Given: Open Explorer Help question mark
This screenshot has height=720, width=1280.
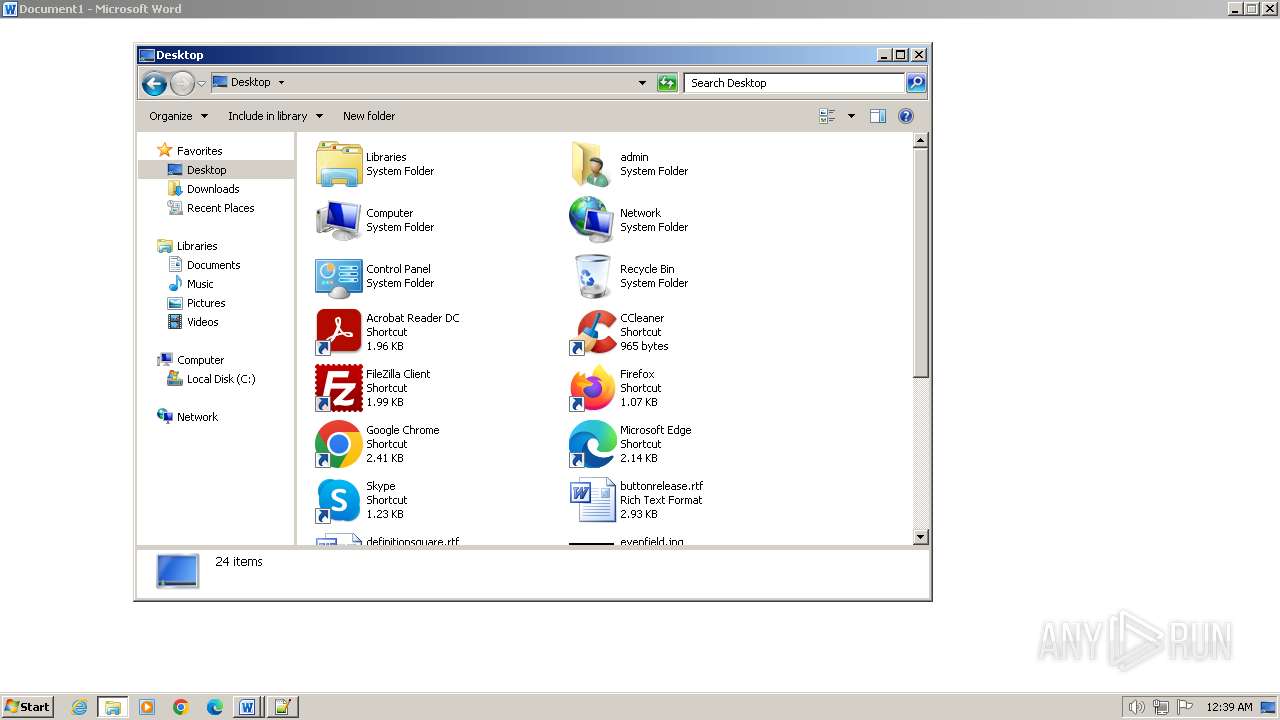Looking at the screenshot, I should click(x=906, y=116).
